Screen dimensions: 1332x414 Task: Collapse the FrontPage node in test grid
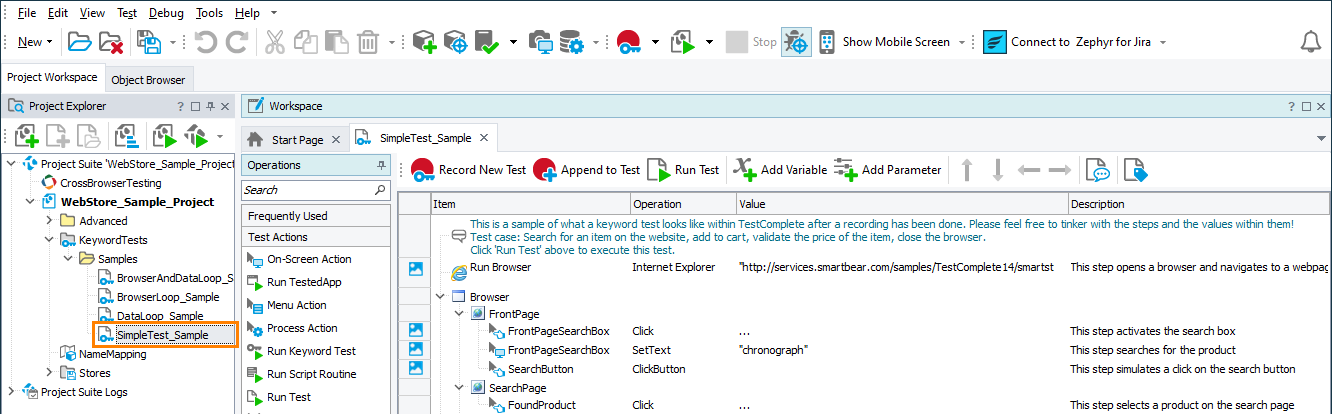point(459,315)
